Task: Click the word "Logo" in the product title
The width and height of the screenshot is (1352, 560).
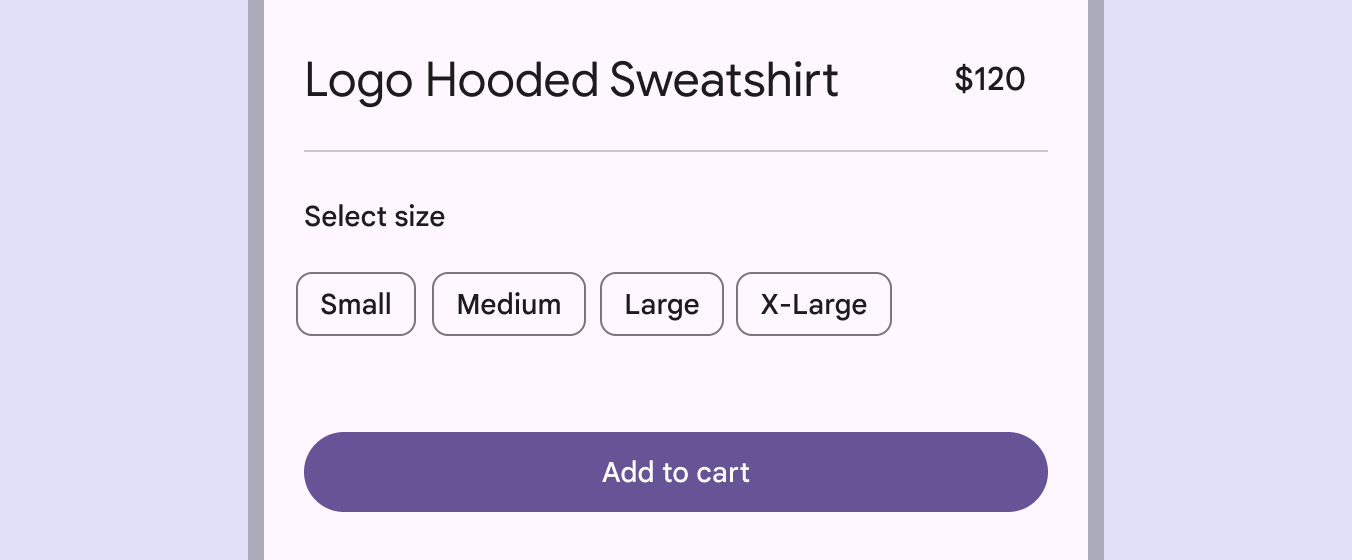Action: 358,81
